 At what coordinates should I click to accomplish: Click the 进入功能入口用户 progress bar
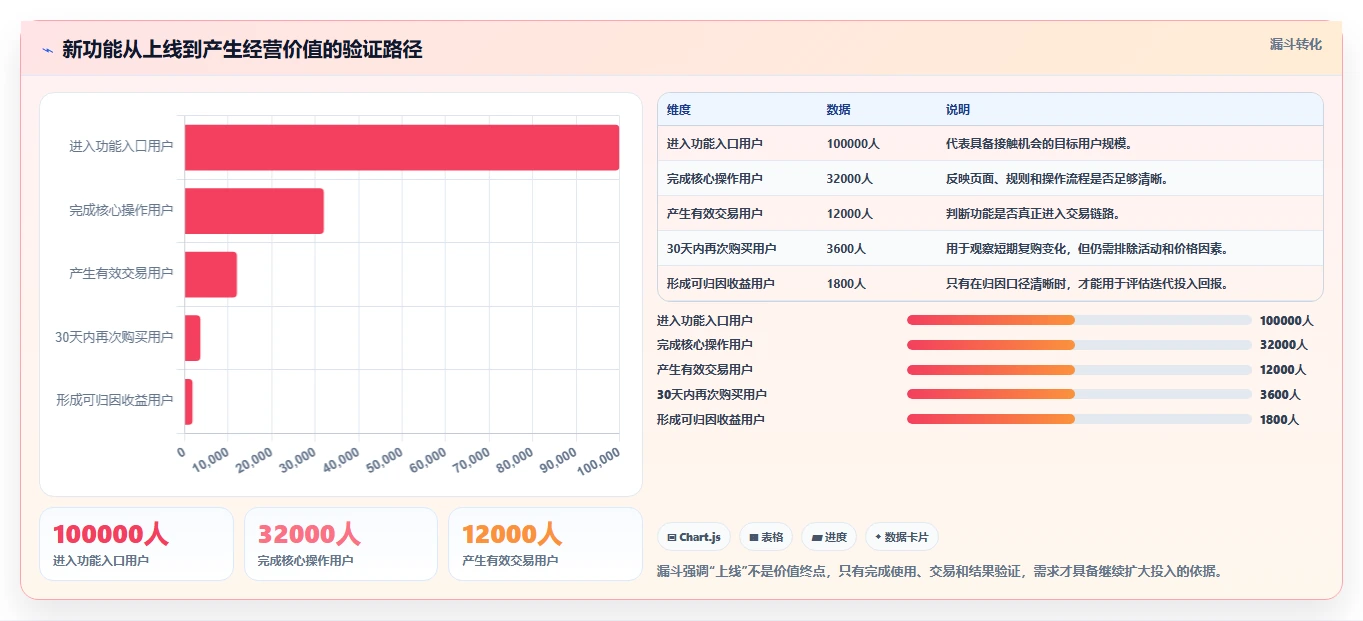coord(1079,320)
